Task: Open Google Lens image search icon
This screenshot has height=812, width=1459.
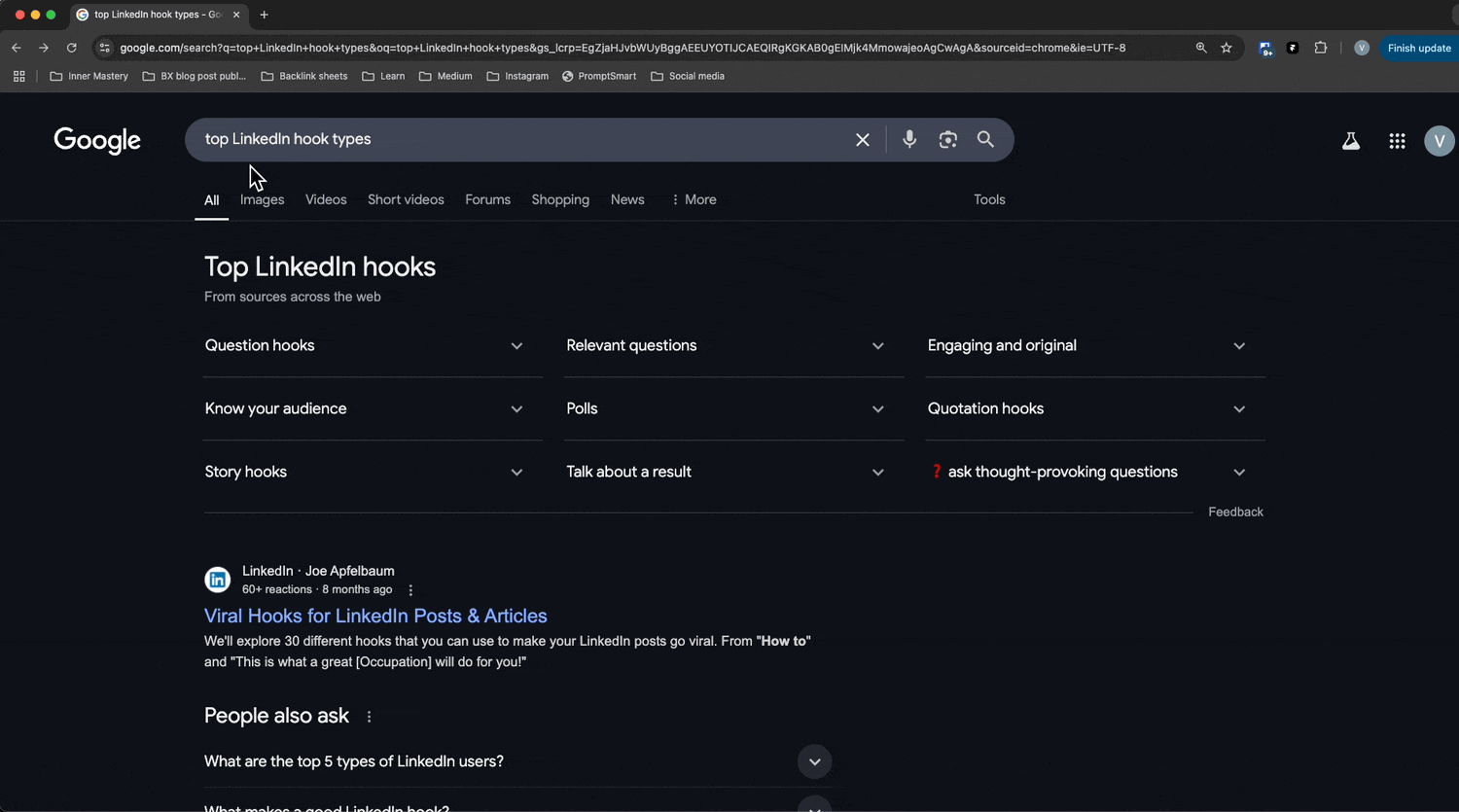Action: coord(948,140)
